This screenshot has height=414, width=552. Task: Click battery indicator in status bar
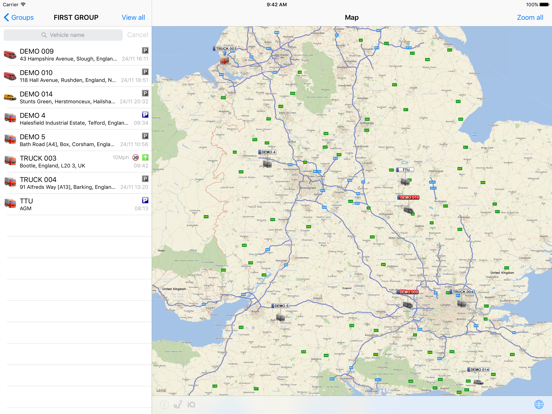click(x=544, y=5)
